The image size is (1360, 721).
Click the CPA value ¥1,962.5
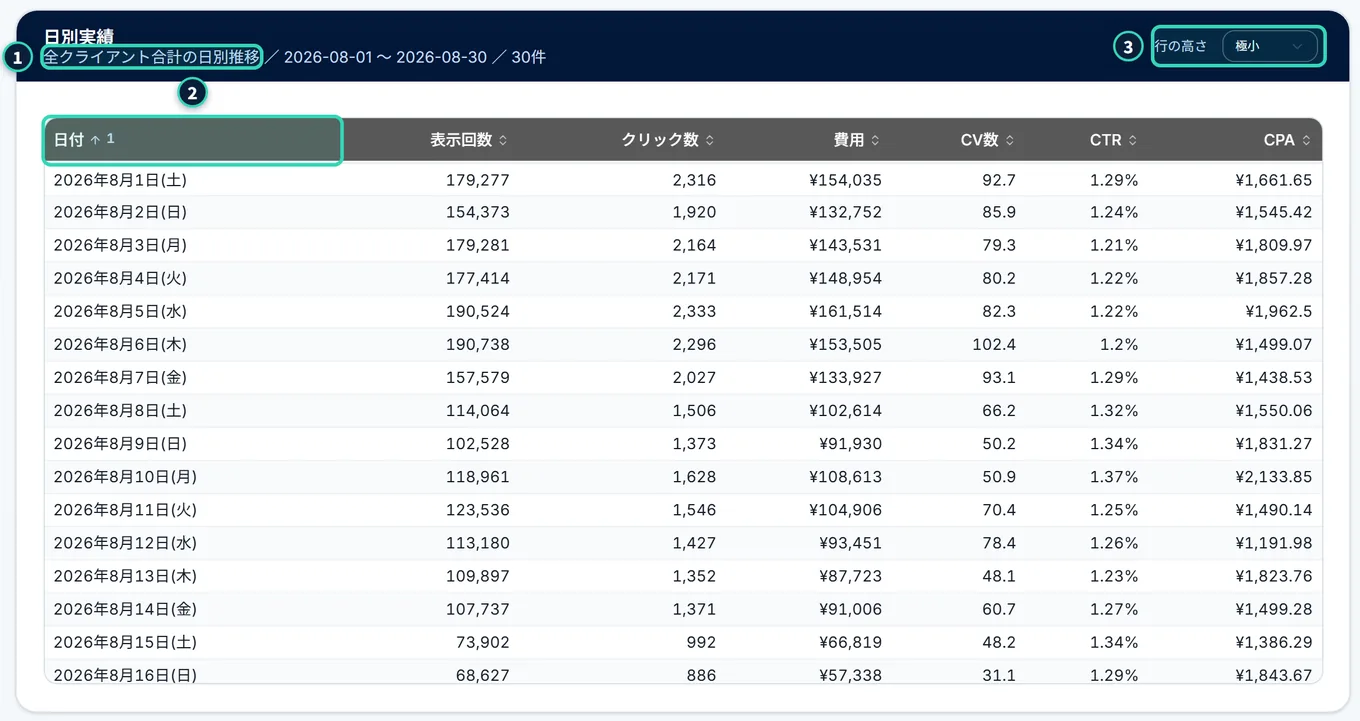click(1279, 312)
